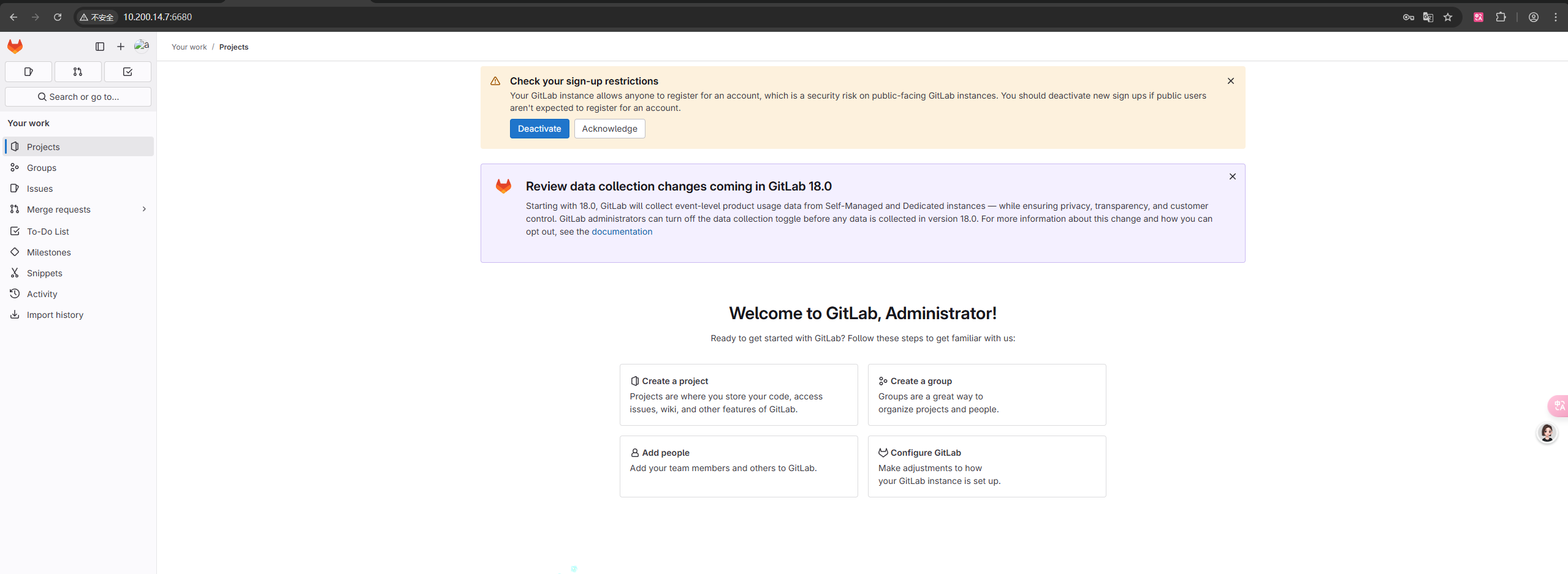Screen dimensions: 1568x574
Task: Open assigned issues shortcut icon
Action: pyautogui.click(x=28, y=72)
